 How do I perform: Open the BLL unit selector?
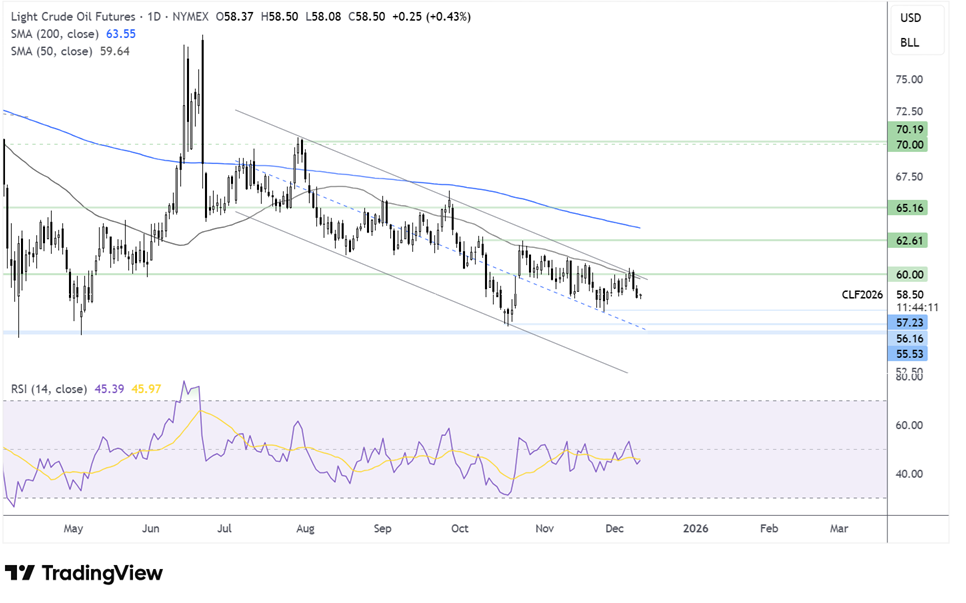[x=910, y=43]
